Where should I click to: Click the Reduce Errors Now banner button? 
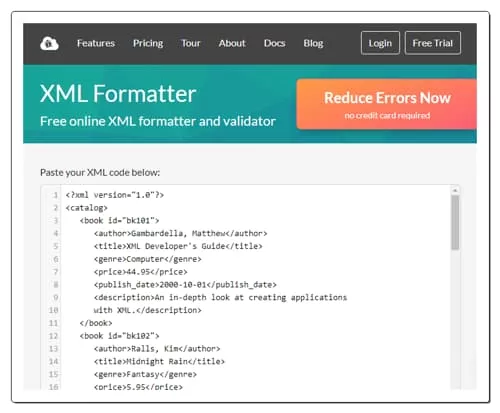point(386,104)
